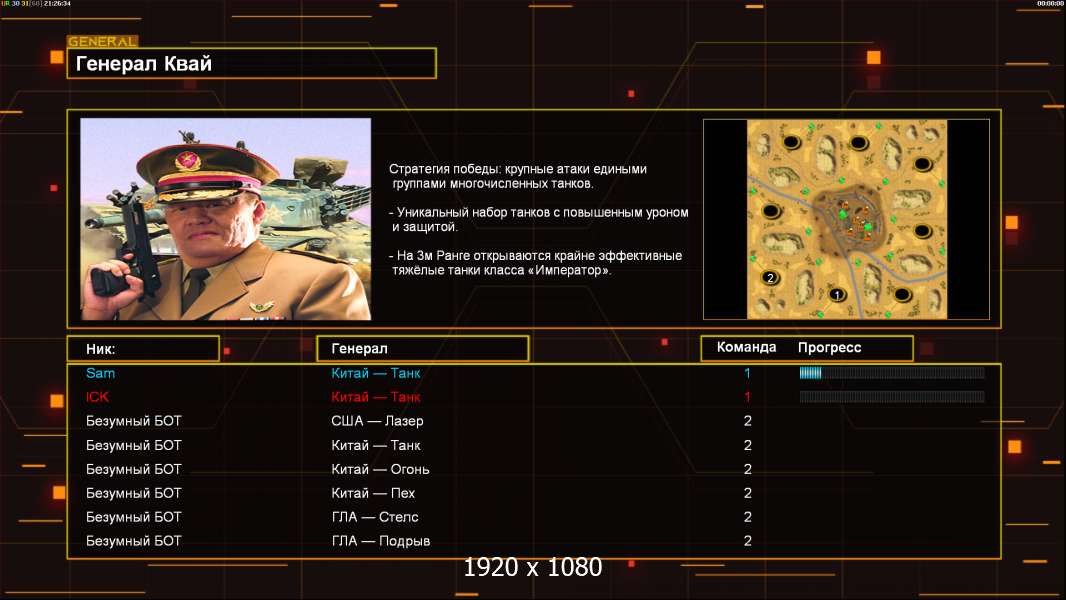Select the 'Ник:' column header
Viewport: 1066px width, 600px height.
(x=143, y=349)
